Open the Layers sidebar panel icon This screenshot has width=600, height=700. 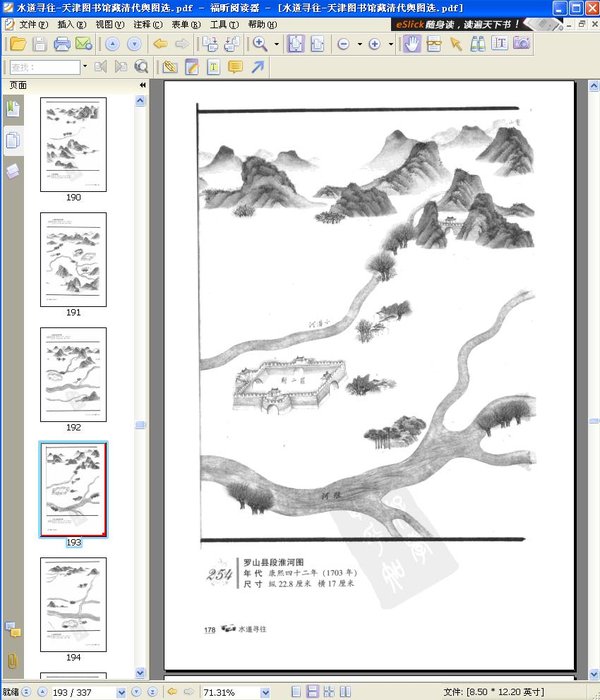tap(12, 171)
